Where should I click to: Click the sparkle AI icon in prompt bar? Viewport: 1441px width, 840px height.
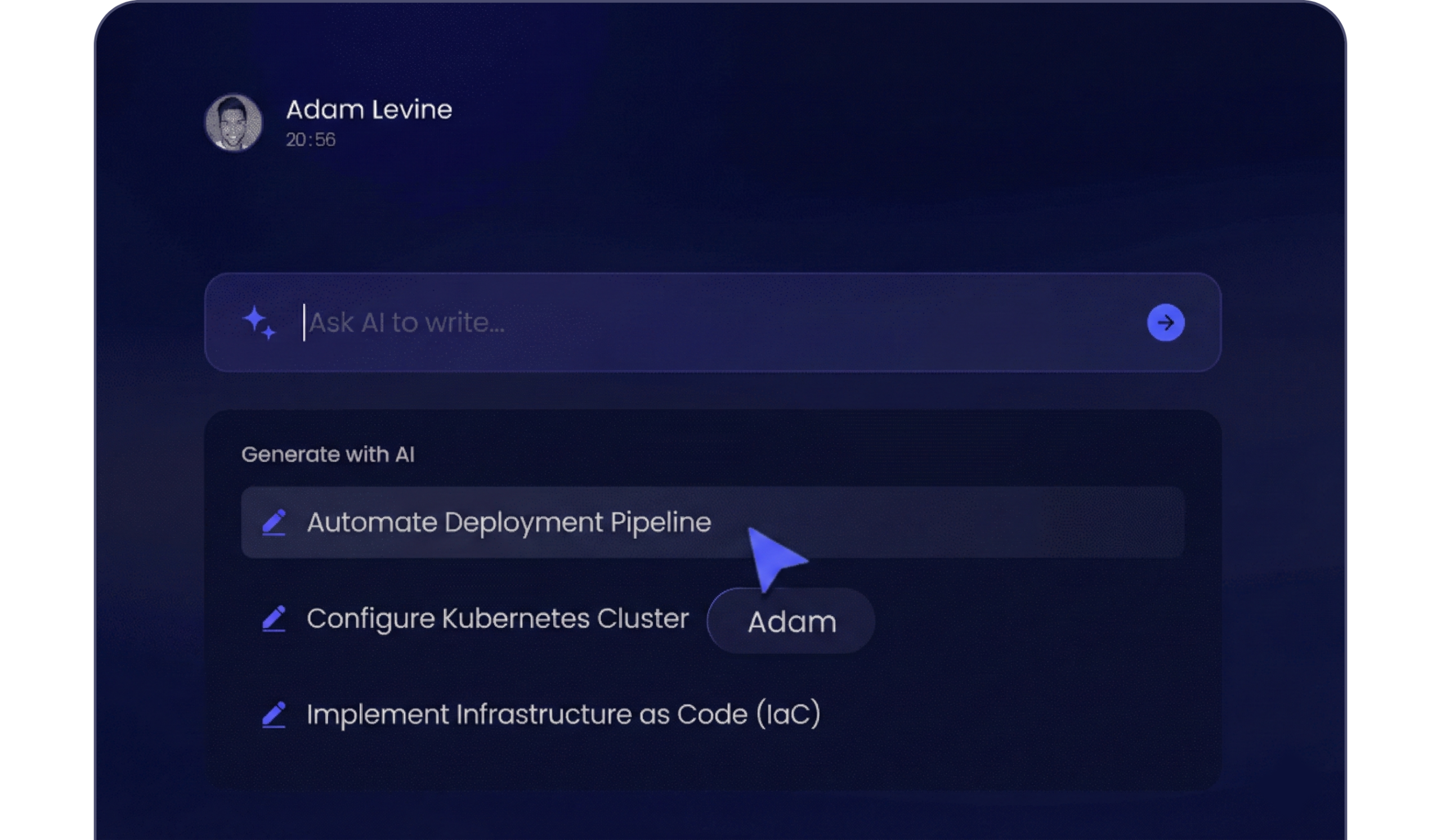(x=259, y=323)
